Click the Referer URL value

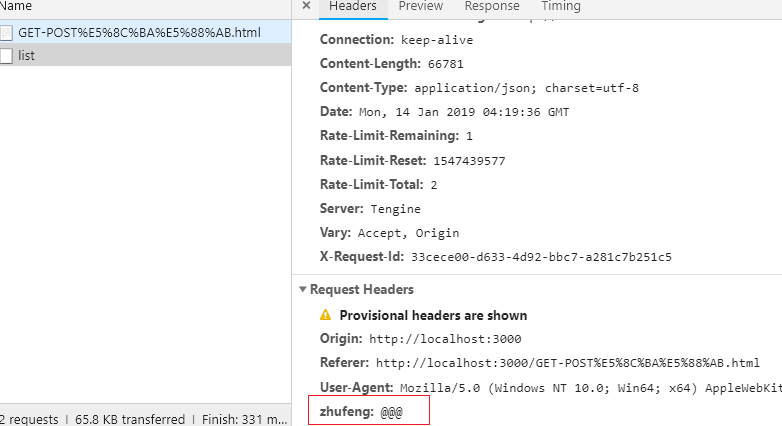point(567,363)
